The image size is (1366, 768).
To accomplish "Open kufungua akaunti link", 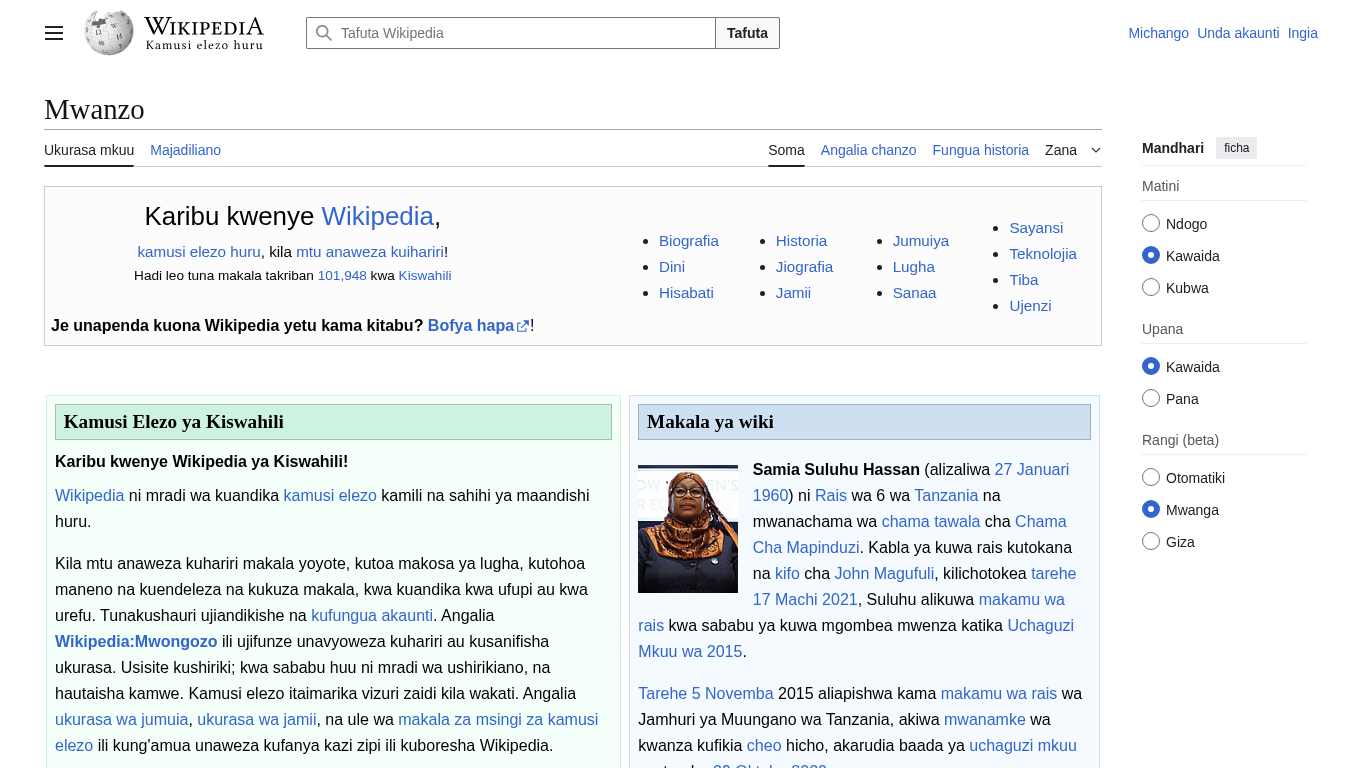I will click(372, 615).
